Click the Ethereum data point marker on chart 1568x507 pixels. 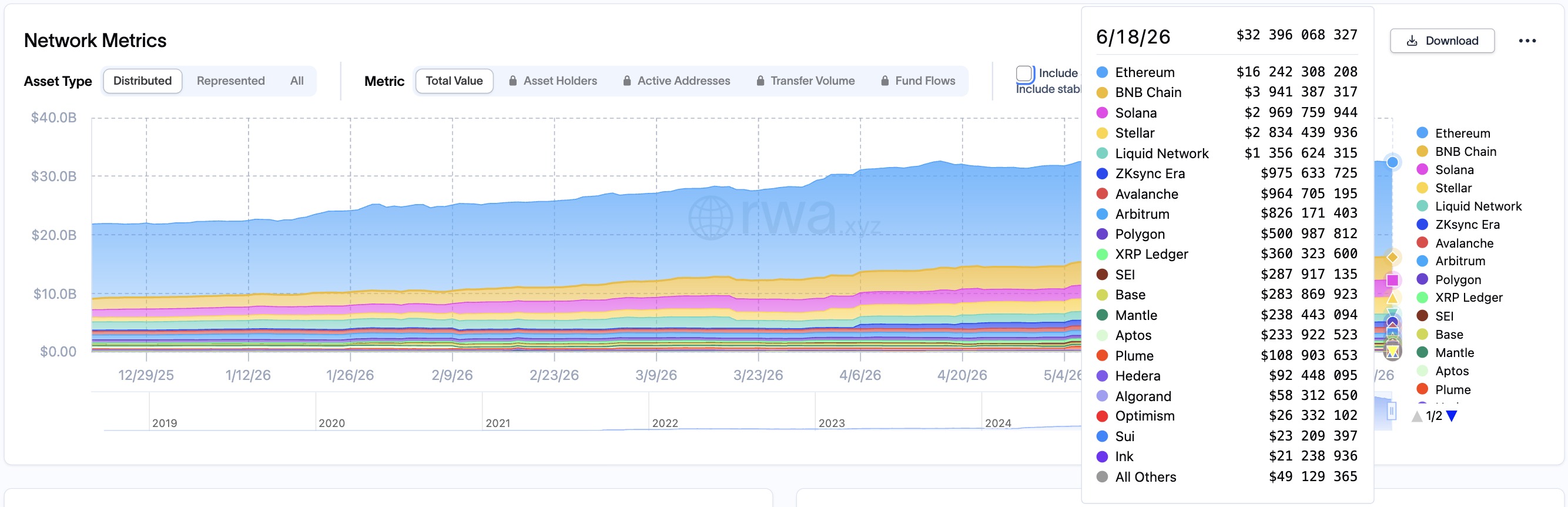pos(1392,162)
